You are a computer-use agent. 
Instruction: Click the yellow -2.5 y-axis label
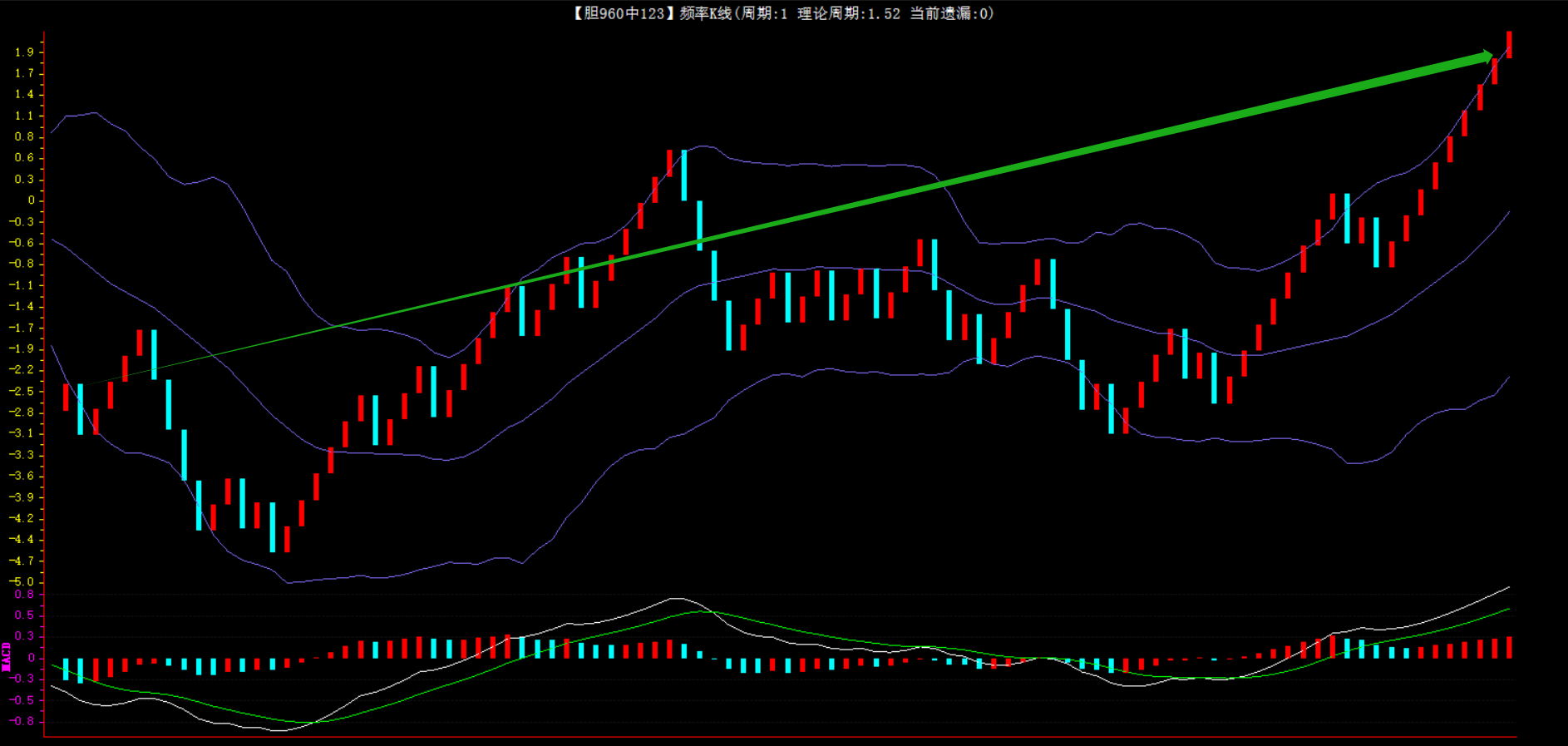(22, 391)
